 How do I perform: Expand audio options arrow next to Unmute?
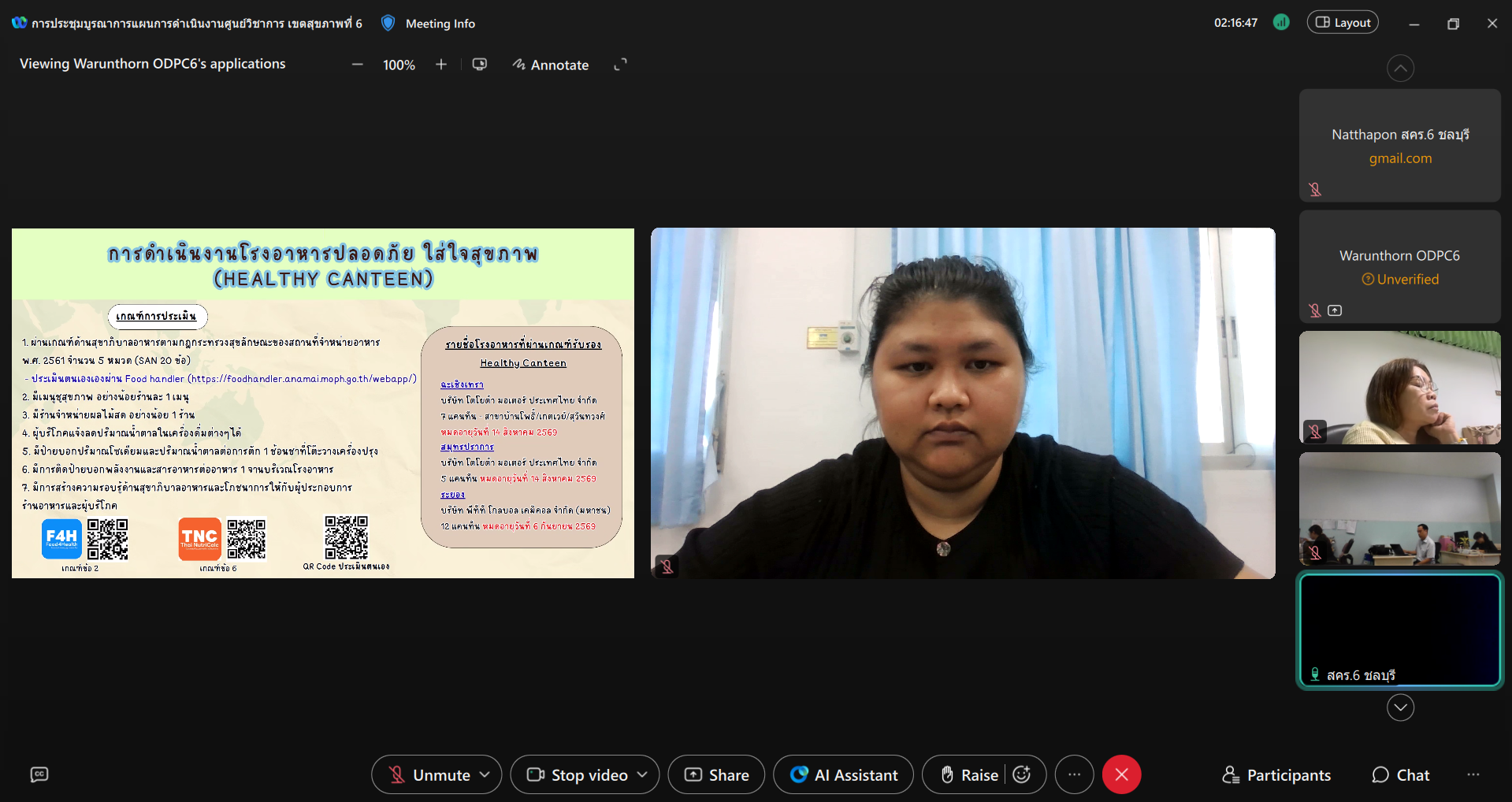pyautogui.click(x=485, y=774)
